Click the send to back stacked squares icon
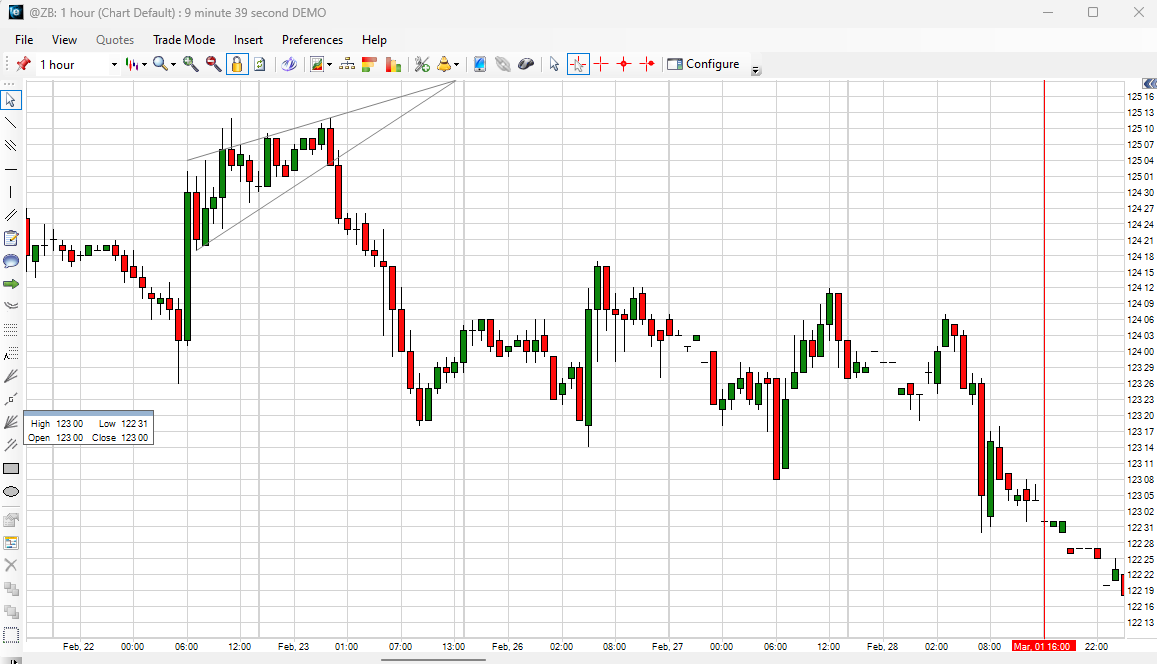The image size is (1157, 664). tap(11, 612)
